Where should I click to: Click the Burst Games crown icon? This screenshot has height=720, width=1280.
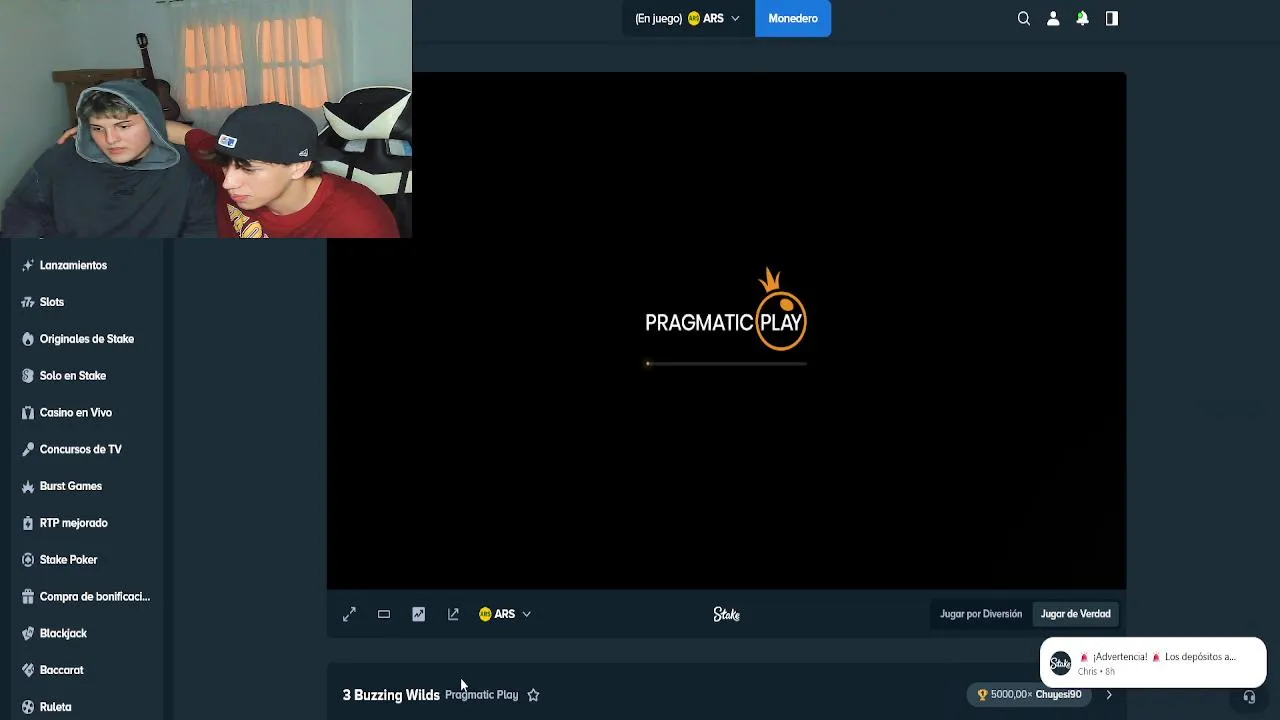28,486
